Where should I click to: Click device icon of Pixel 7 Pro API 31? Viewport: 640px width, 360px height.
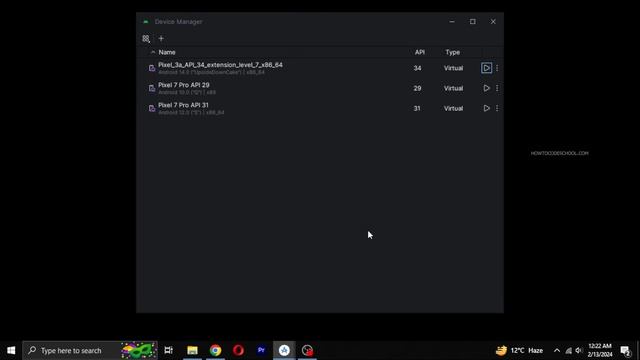[x=152, y=108]
